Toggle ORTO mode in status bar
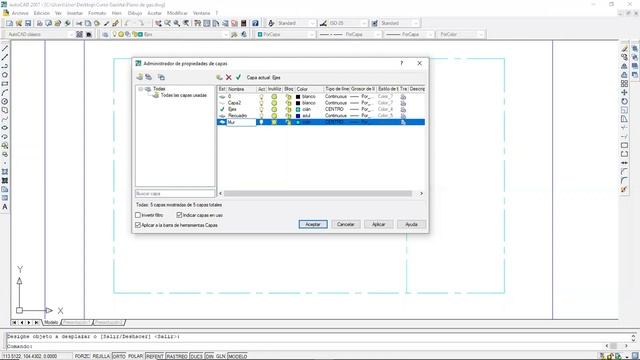Viewport: 640px width, 360px height. pos(119,356)
